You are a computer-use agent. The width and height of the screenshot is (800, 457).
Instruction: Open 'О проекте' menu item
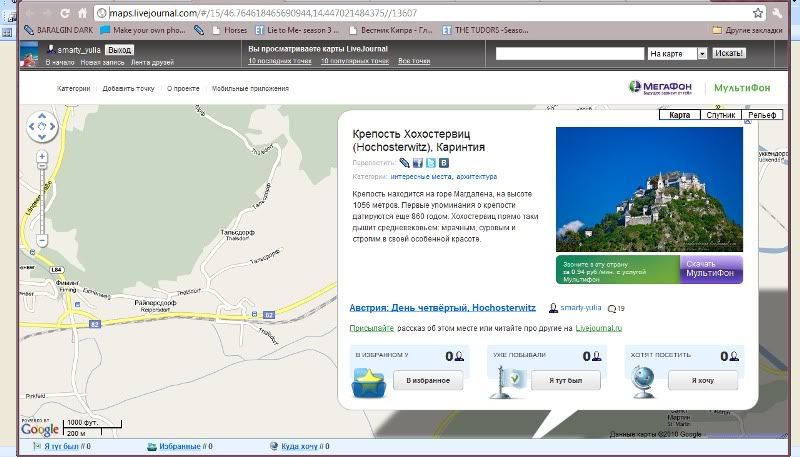183,88
